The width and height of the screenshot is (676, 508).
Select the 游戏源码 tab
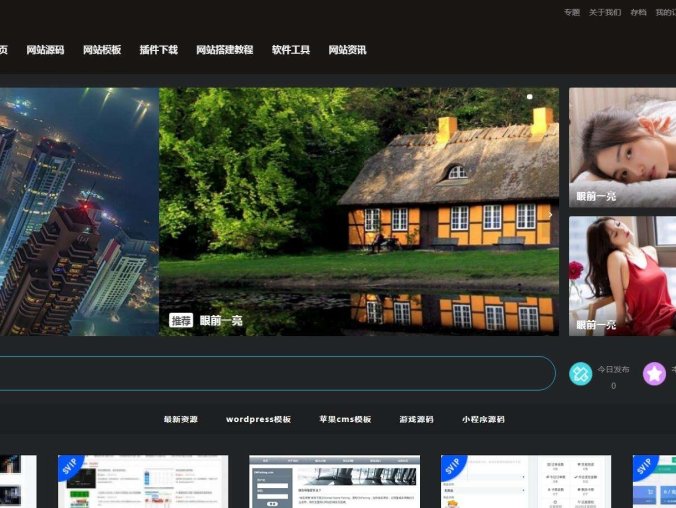point(416,420)
